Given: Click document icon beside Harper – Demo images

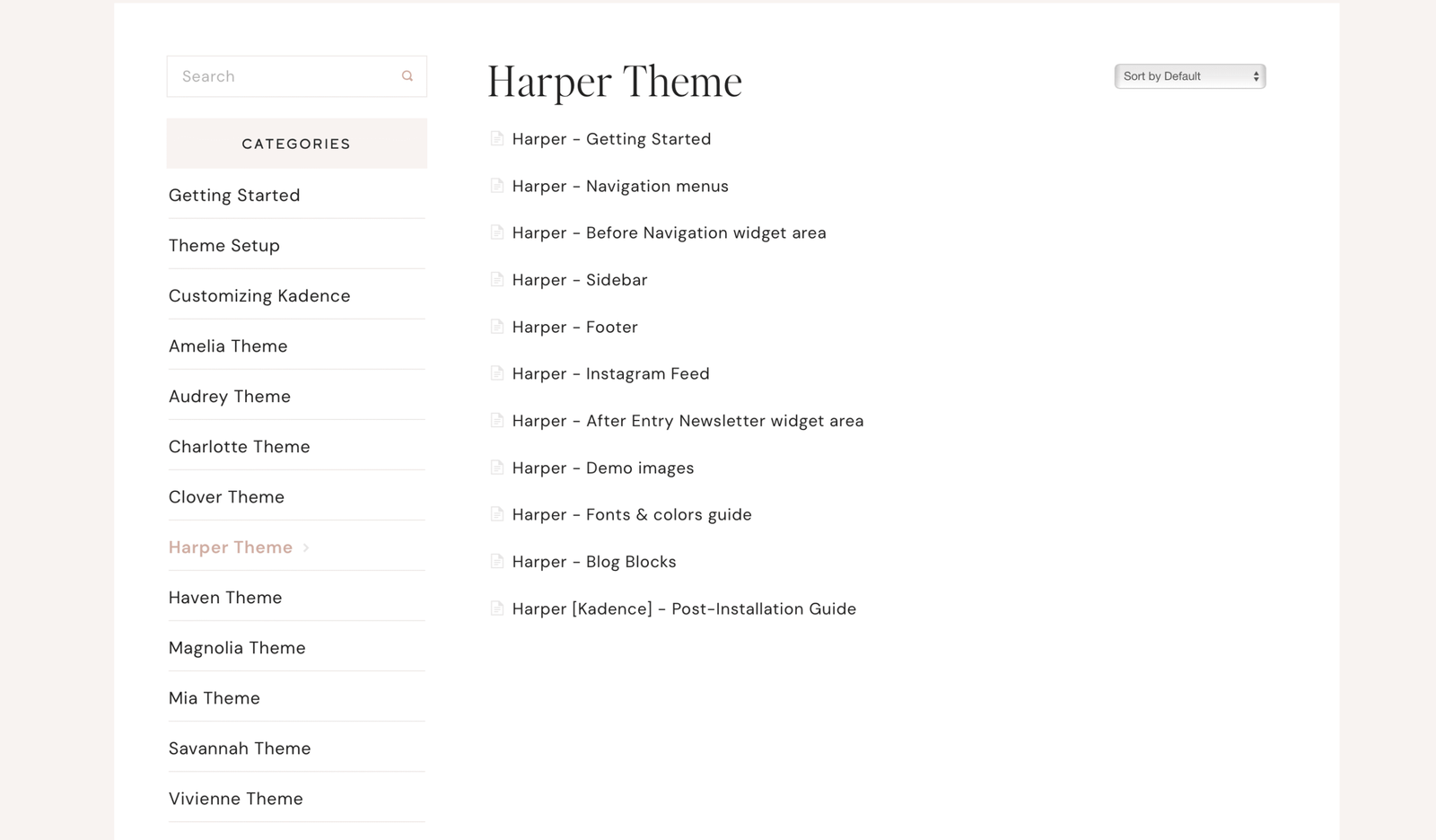Looking at the screenshot, I should [496, 468].
